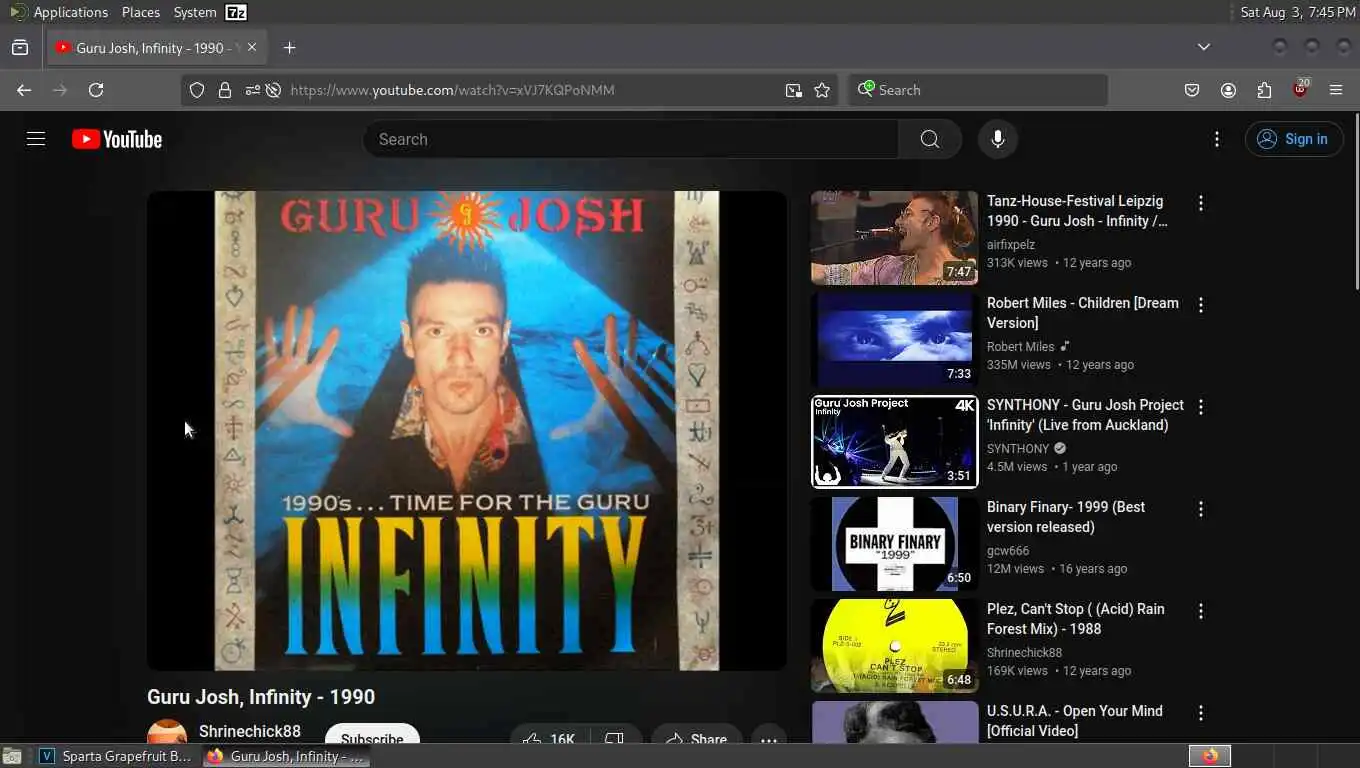Open Robert Miles Children thumbnail
Viewport: 1360px width, 768px height.
point(895,340)
